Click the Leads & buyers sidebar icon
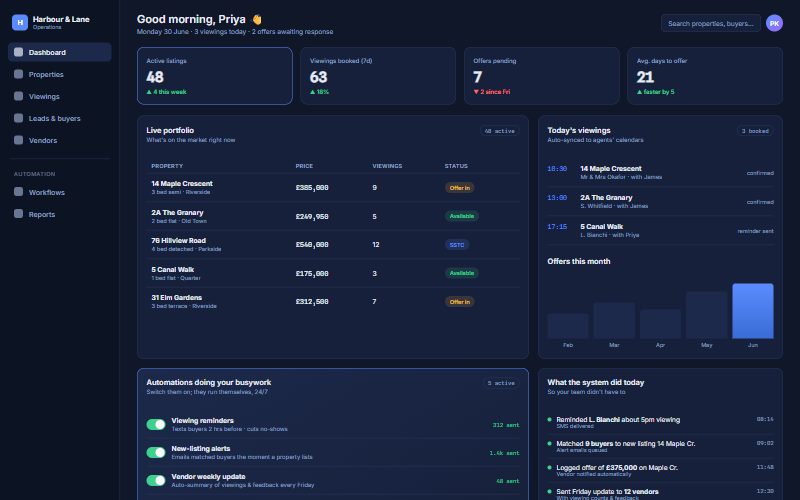Viewport: 800px width, 500px height. 18,118
